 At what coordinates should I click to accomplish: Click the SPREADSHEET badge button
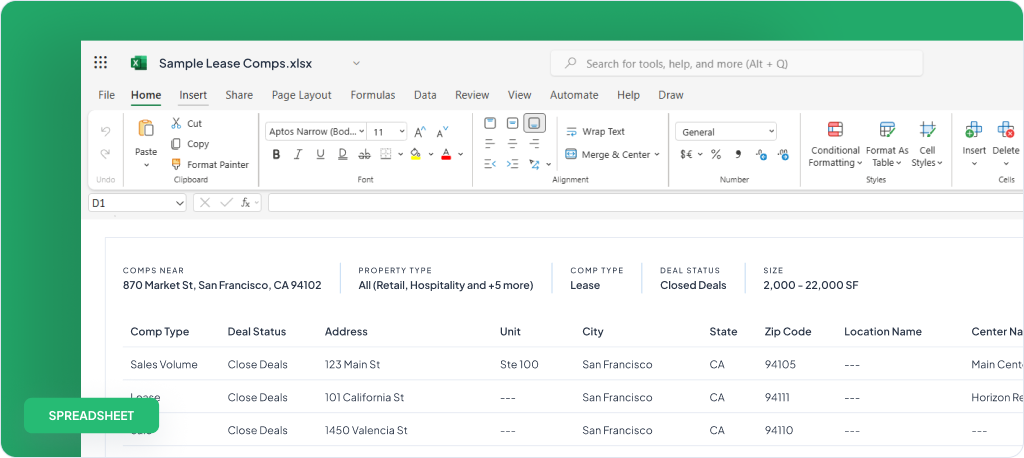point(91,416)
